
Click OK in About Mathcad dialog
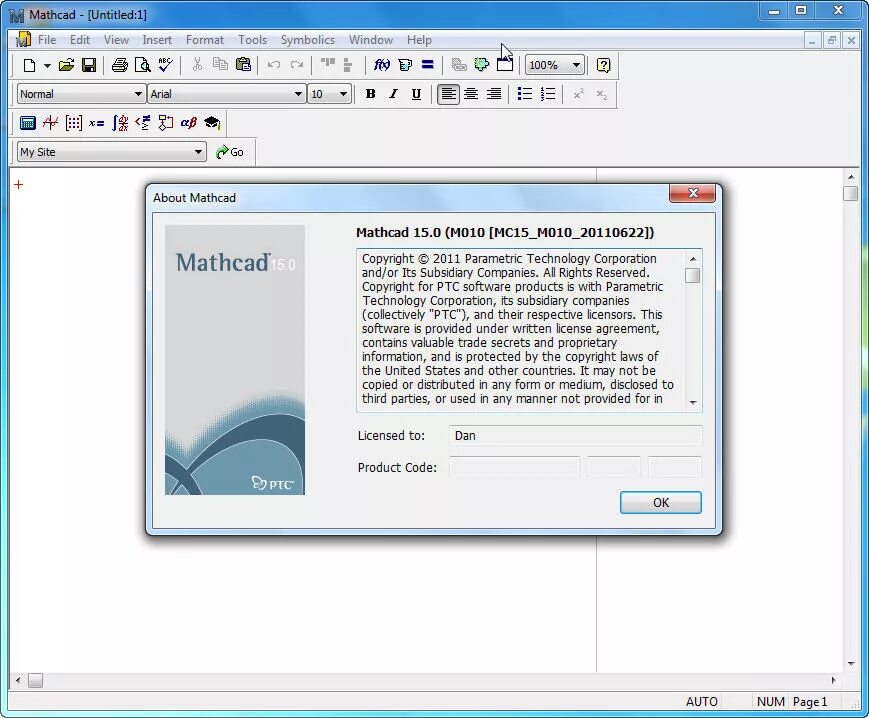pos(661,502)
